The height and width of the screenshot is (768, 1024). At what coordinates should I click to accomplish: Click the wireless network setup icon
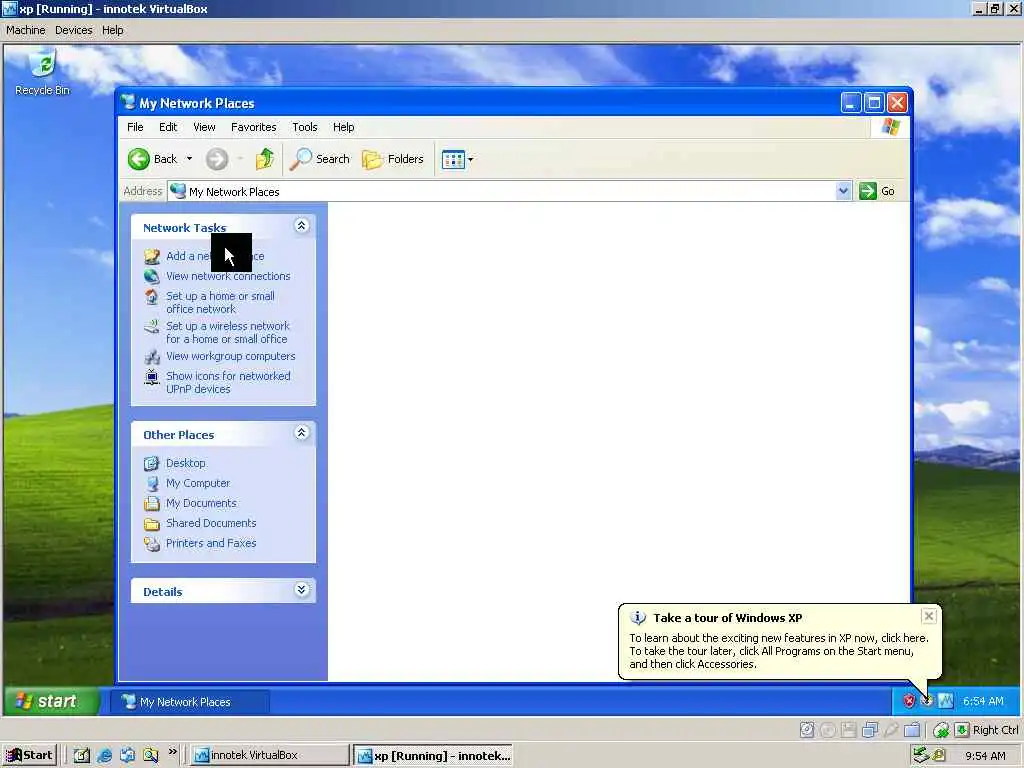click(x=152, y=327)
